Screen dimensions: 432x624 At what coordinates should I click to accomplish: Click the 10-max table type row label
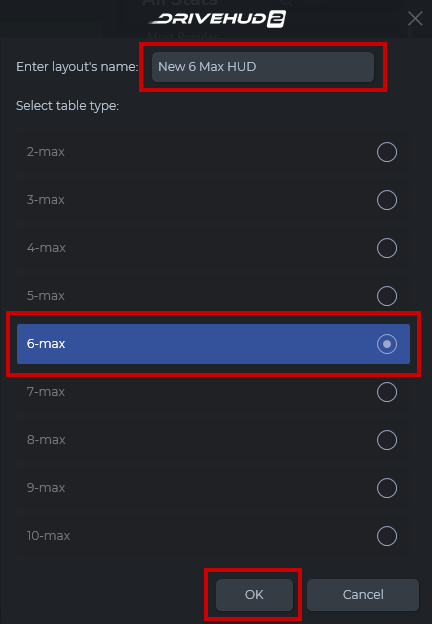pyautogui.click(x=48, y=536)
